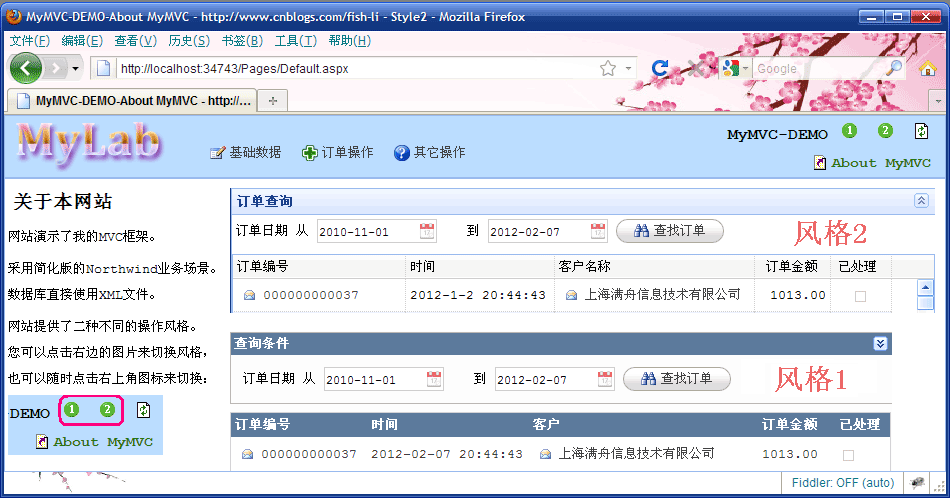The image size is (950, 498).
Task: Expand the 查询条件 panel chevron
Action: [x=880, y=344]
